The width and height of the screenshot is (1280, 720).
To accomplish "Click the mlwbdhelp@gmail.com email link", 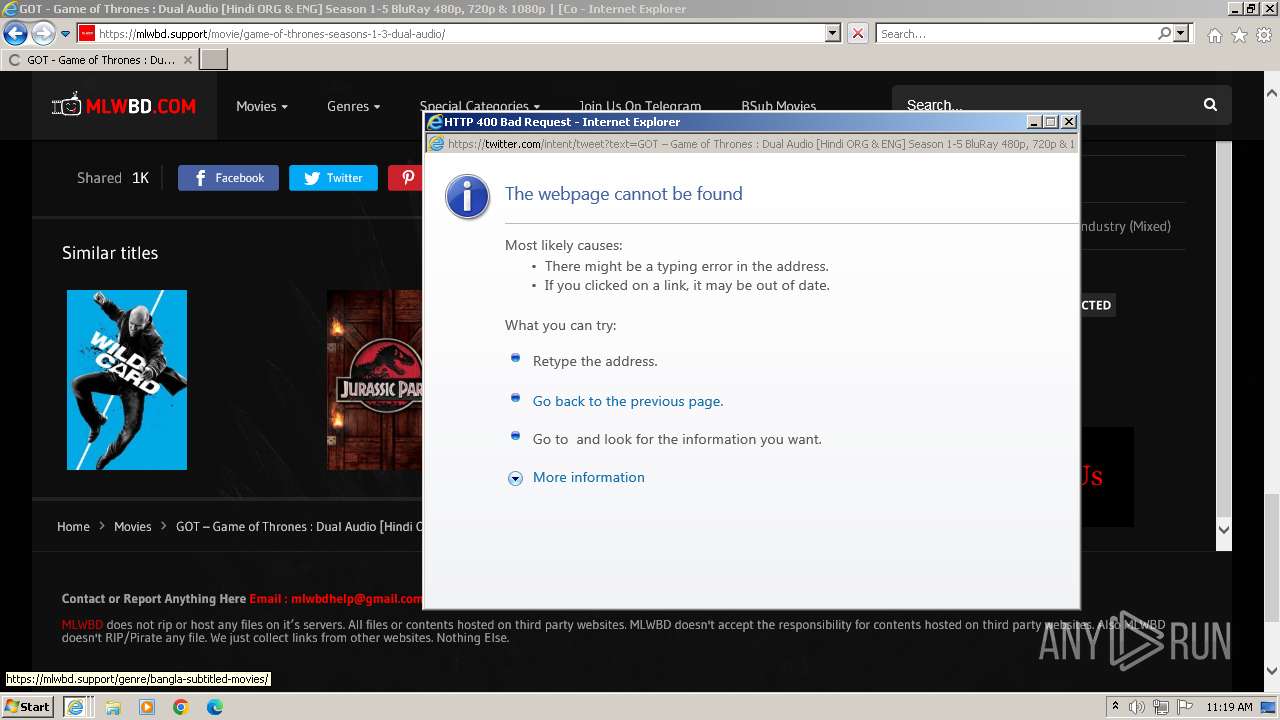I will click(356, 599).
